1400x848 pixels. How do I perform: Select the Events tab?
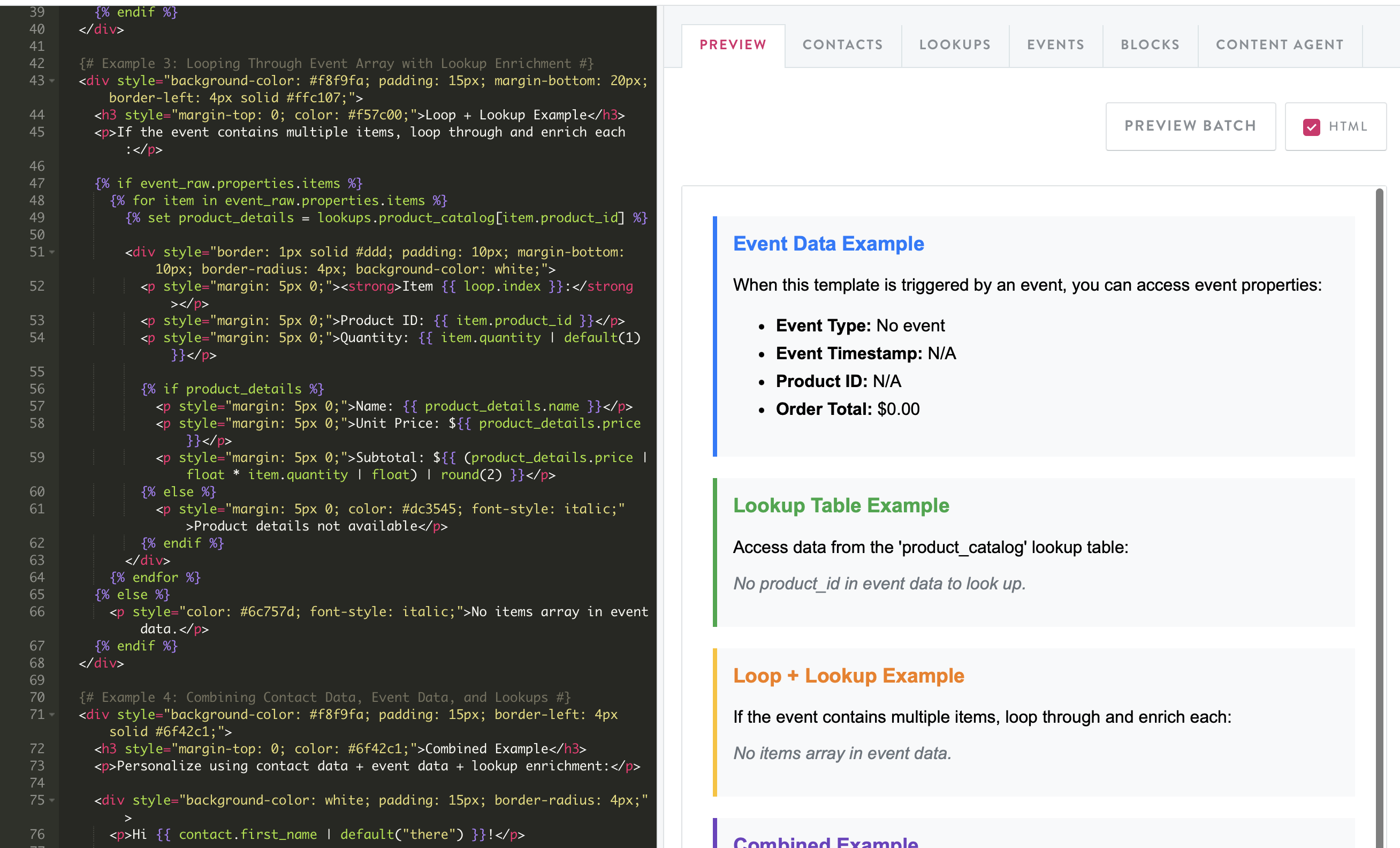[x=1055, y=45]
